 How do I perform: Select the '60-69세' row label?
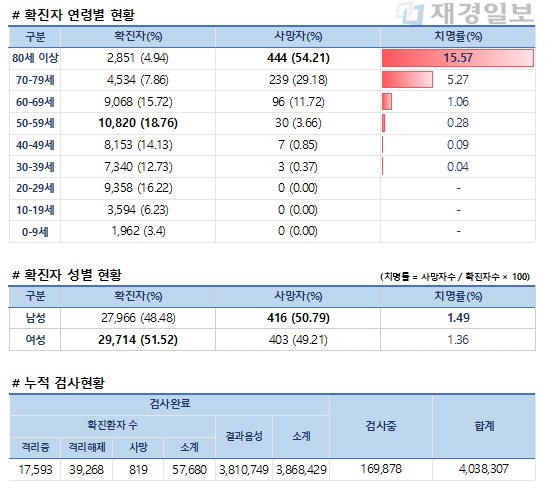[x=35, y=102]
